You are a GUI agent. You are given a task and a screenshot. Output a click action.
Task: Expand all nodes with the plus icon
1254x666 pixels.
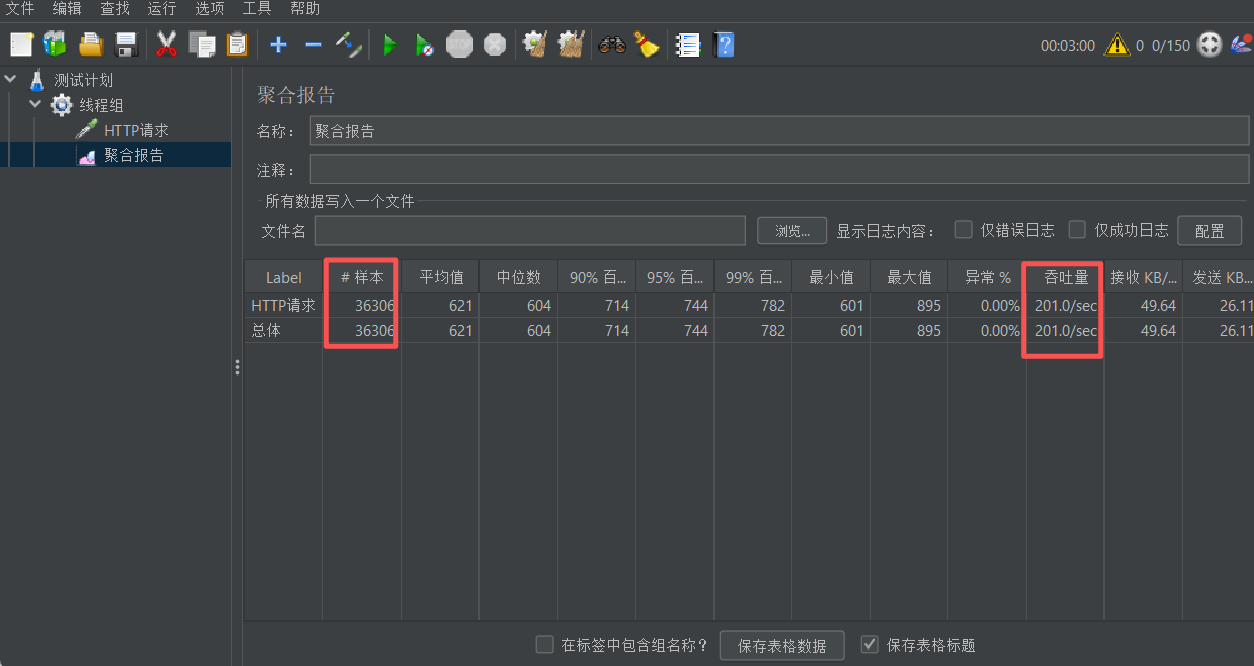click(278, 44)
